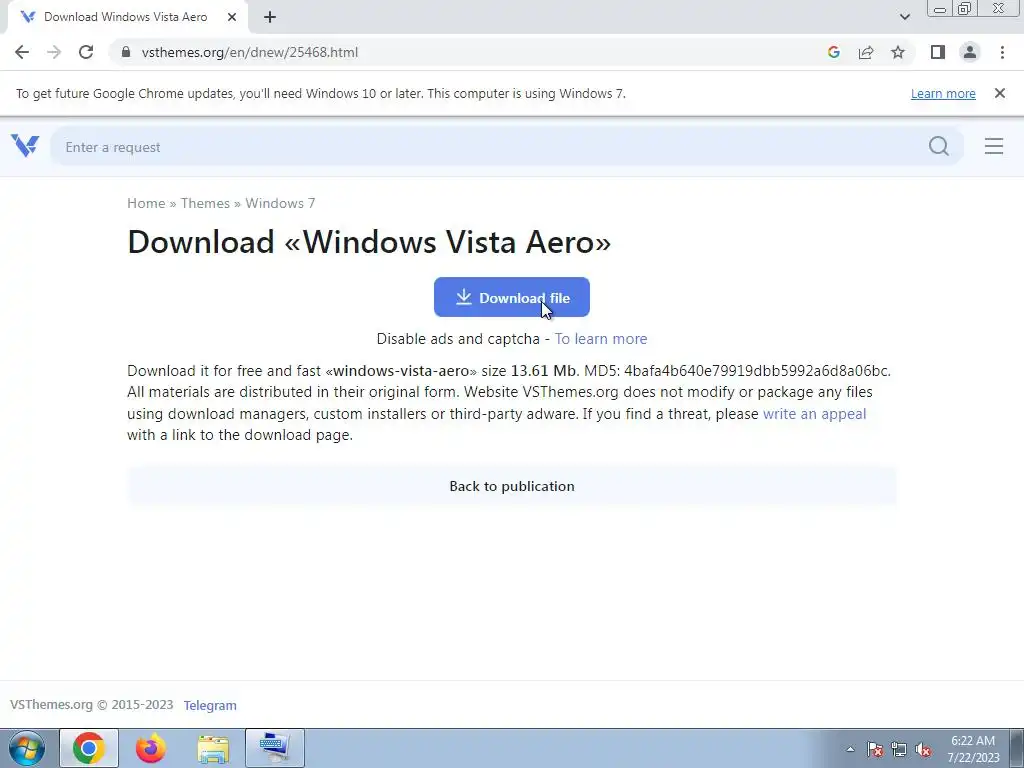Click the VSThemes.org © 2015-2023 footer text
The height and width of the screenshot is (768, 1024).
pyautogui.click(x=91, y=705)
